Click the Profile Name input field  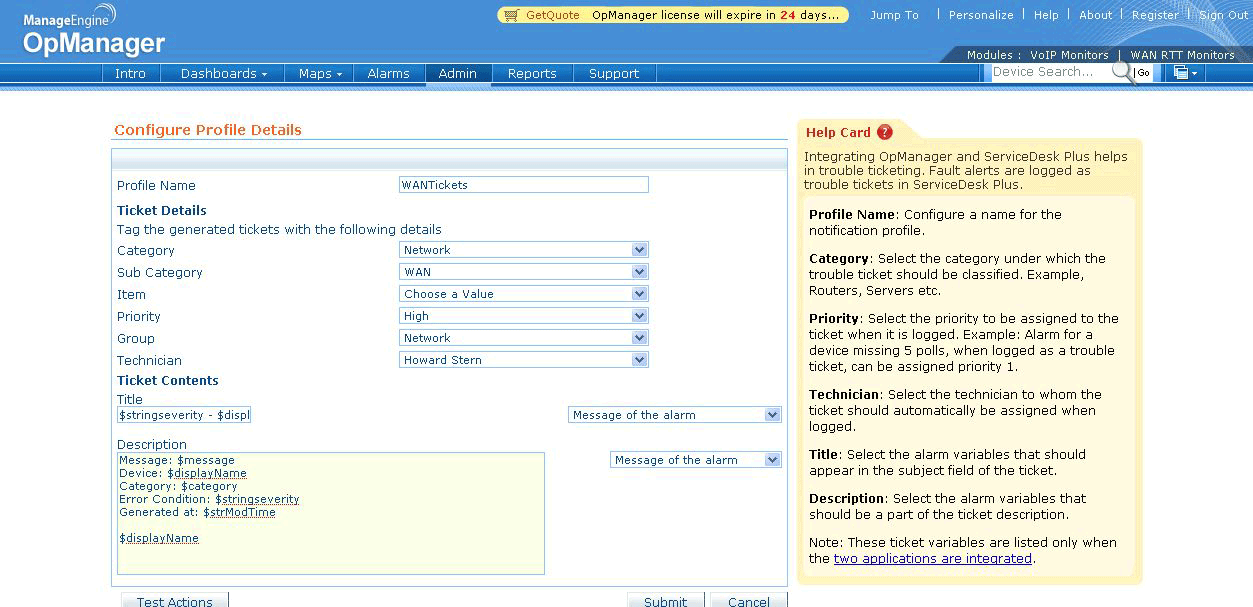[x=524, y=185]
